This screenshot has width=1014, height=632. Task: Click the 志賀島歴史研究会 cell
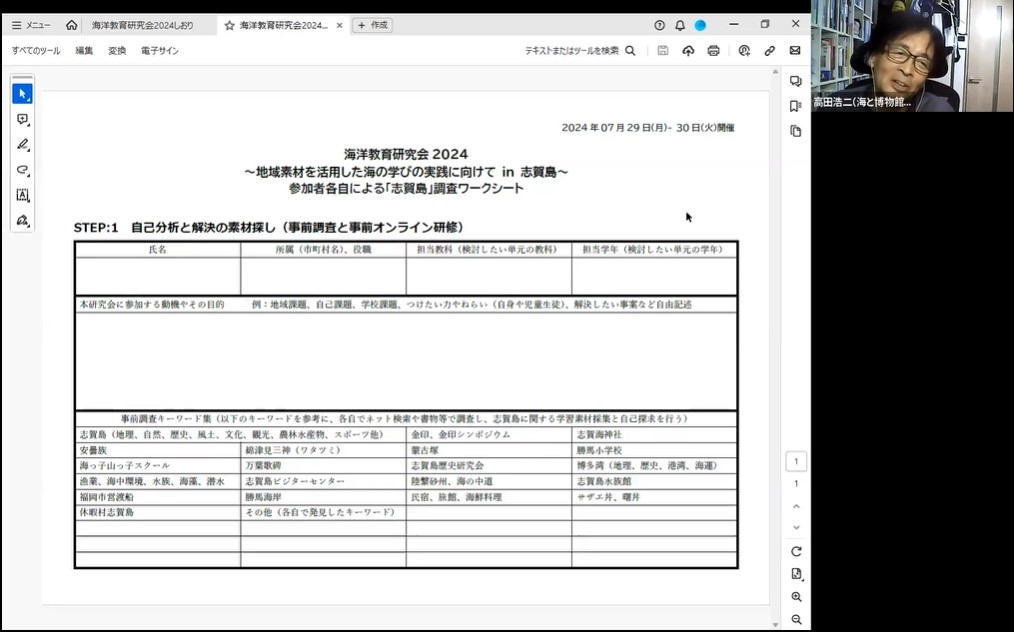pos(489,466)
